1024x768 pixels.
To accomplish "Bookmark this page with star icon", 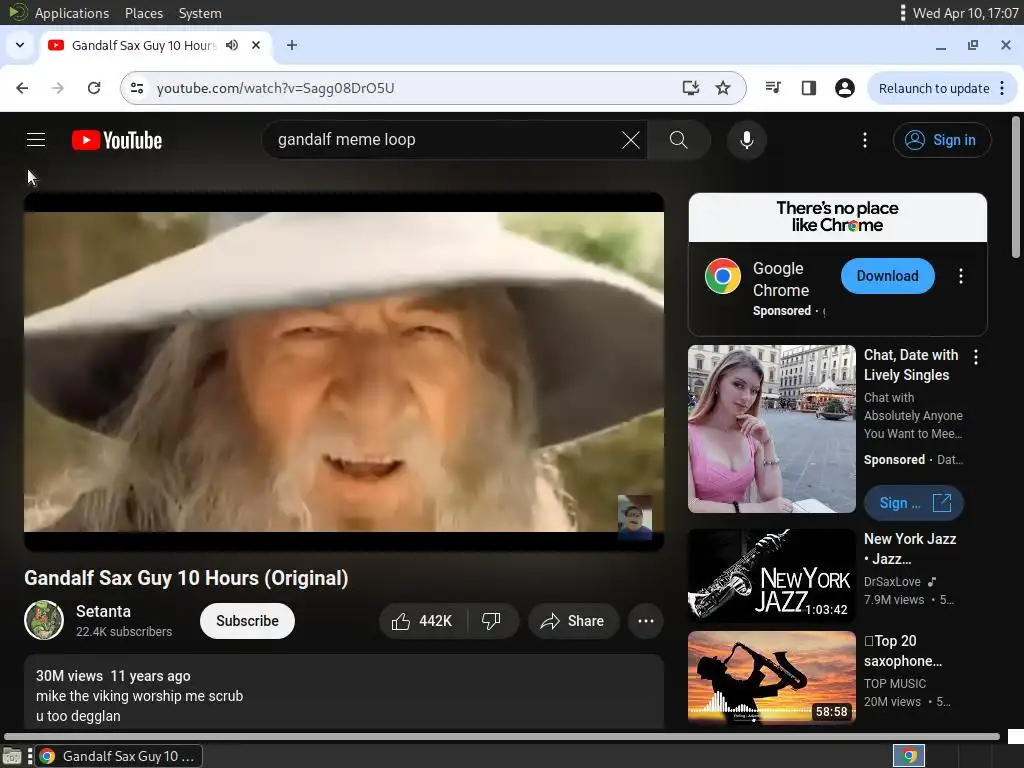I will [x=722, y=88].
